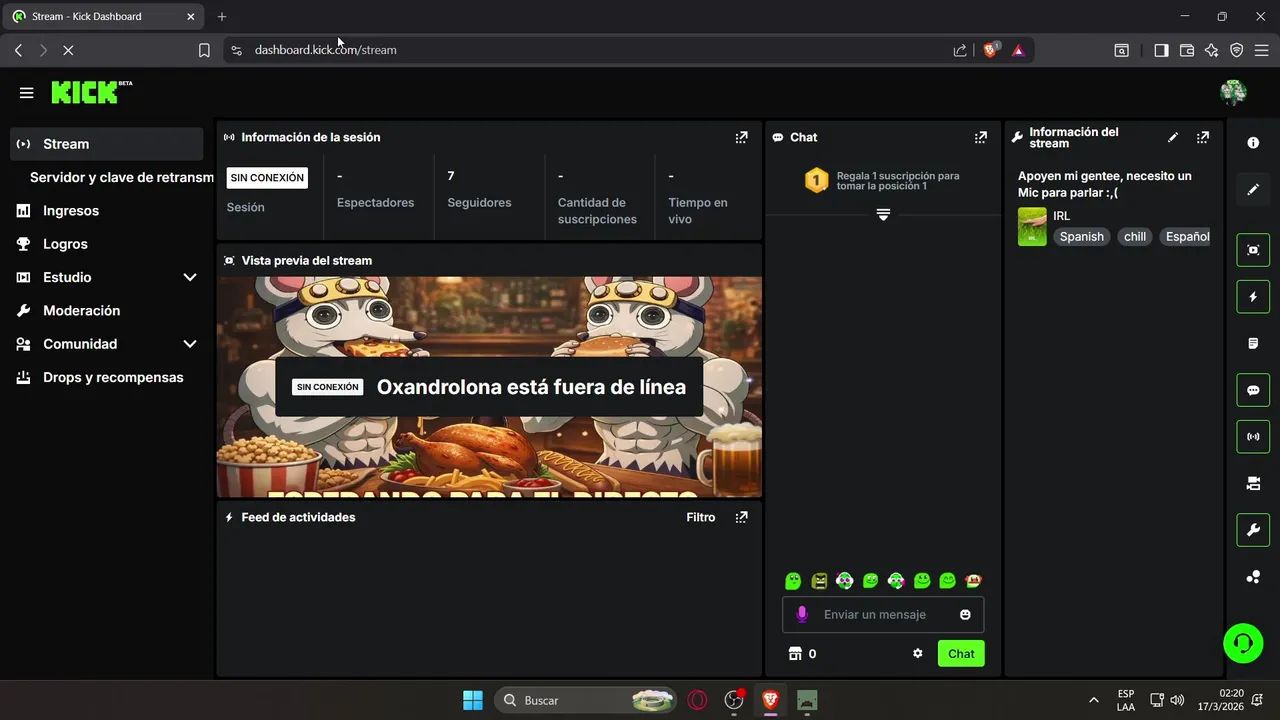Toggle stream preview panel in right sidebar
1280x720 pixels.
pyautogui.click(x=1253, y=250)
